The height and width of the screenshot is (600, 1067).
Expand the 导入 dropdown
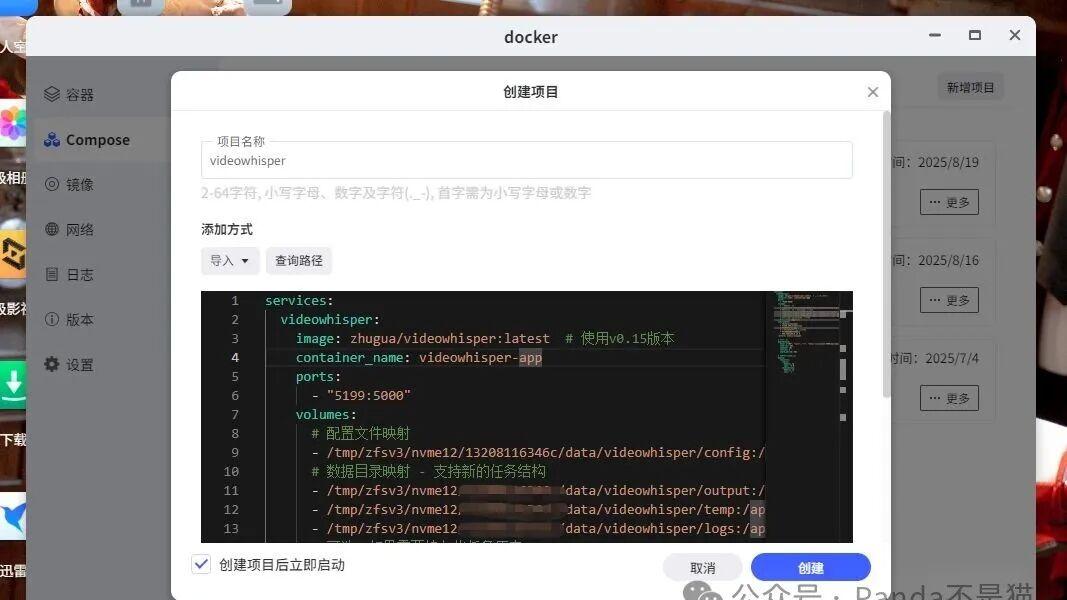click(230, 261)
